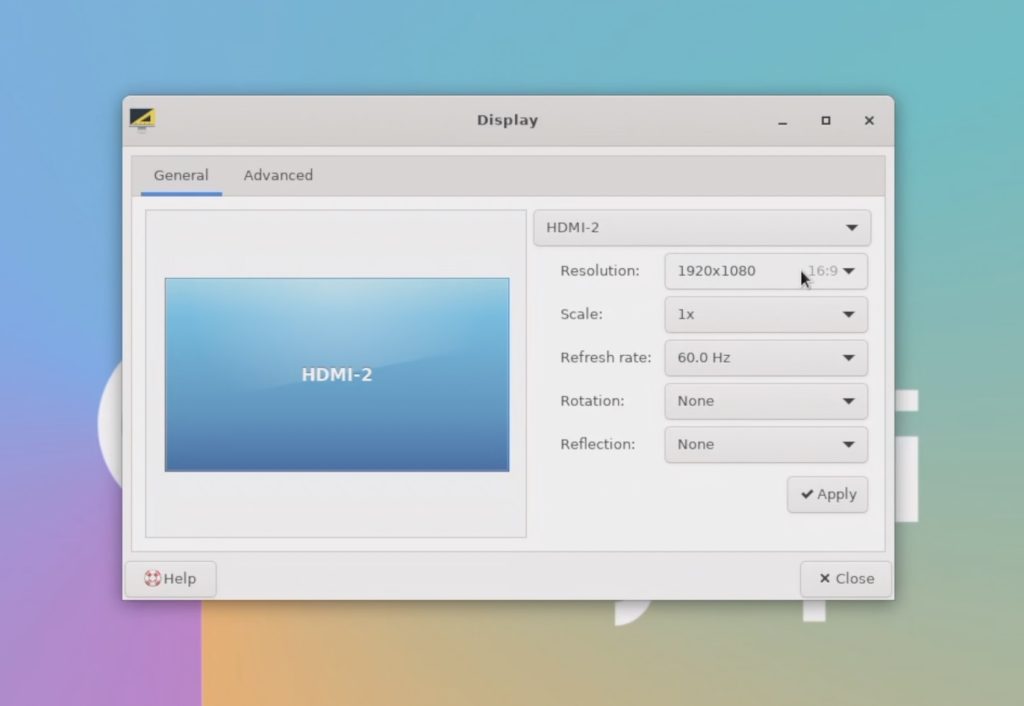Apply settings with the checkmark button
Image resolution: width=1024 pixels, height=706 pixels.
[x=827, y=494]
